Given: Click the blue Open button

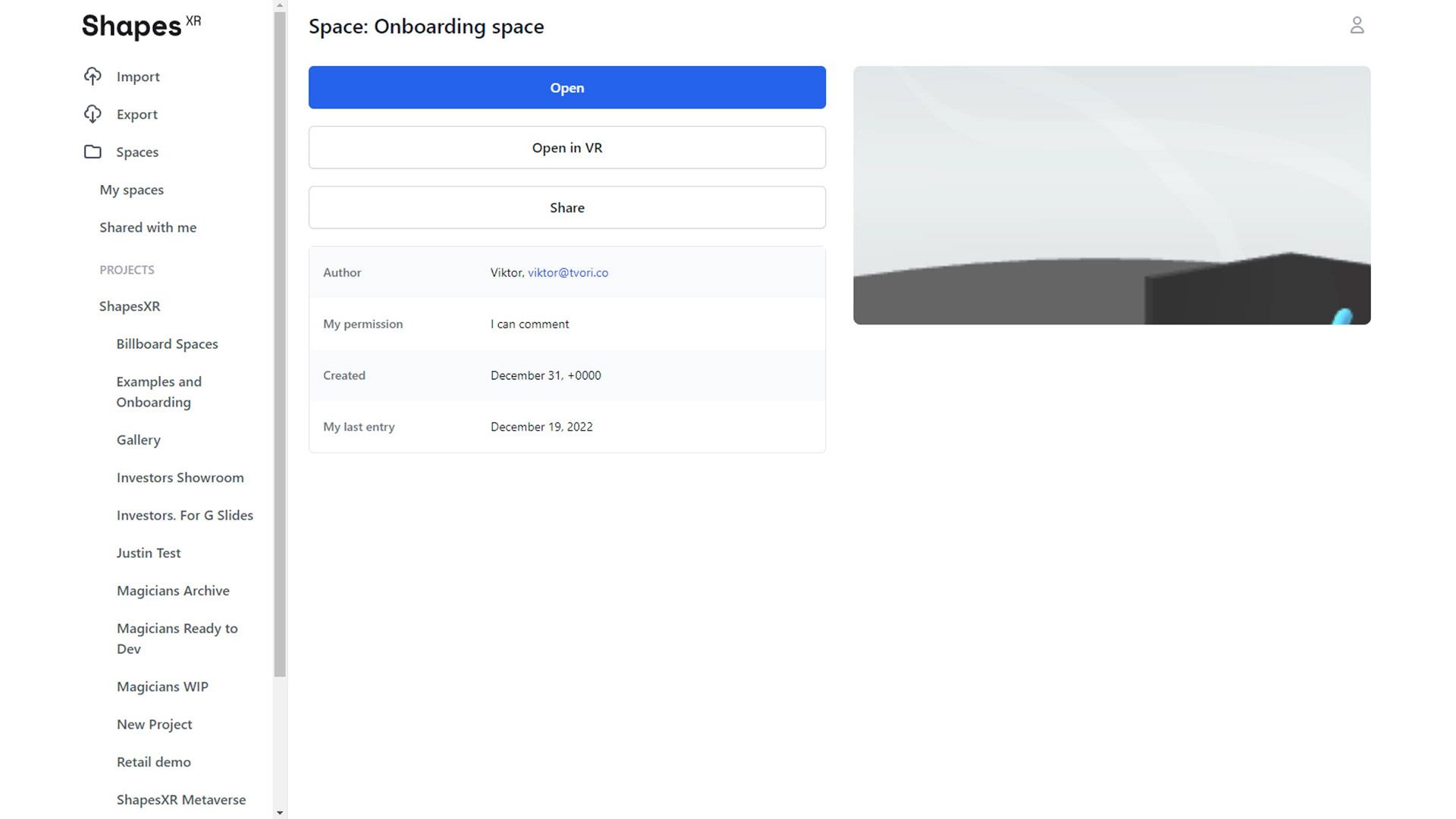Looking at the screenshot, I should [x=567, y=87].
